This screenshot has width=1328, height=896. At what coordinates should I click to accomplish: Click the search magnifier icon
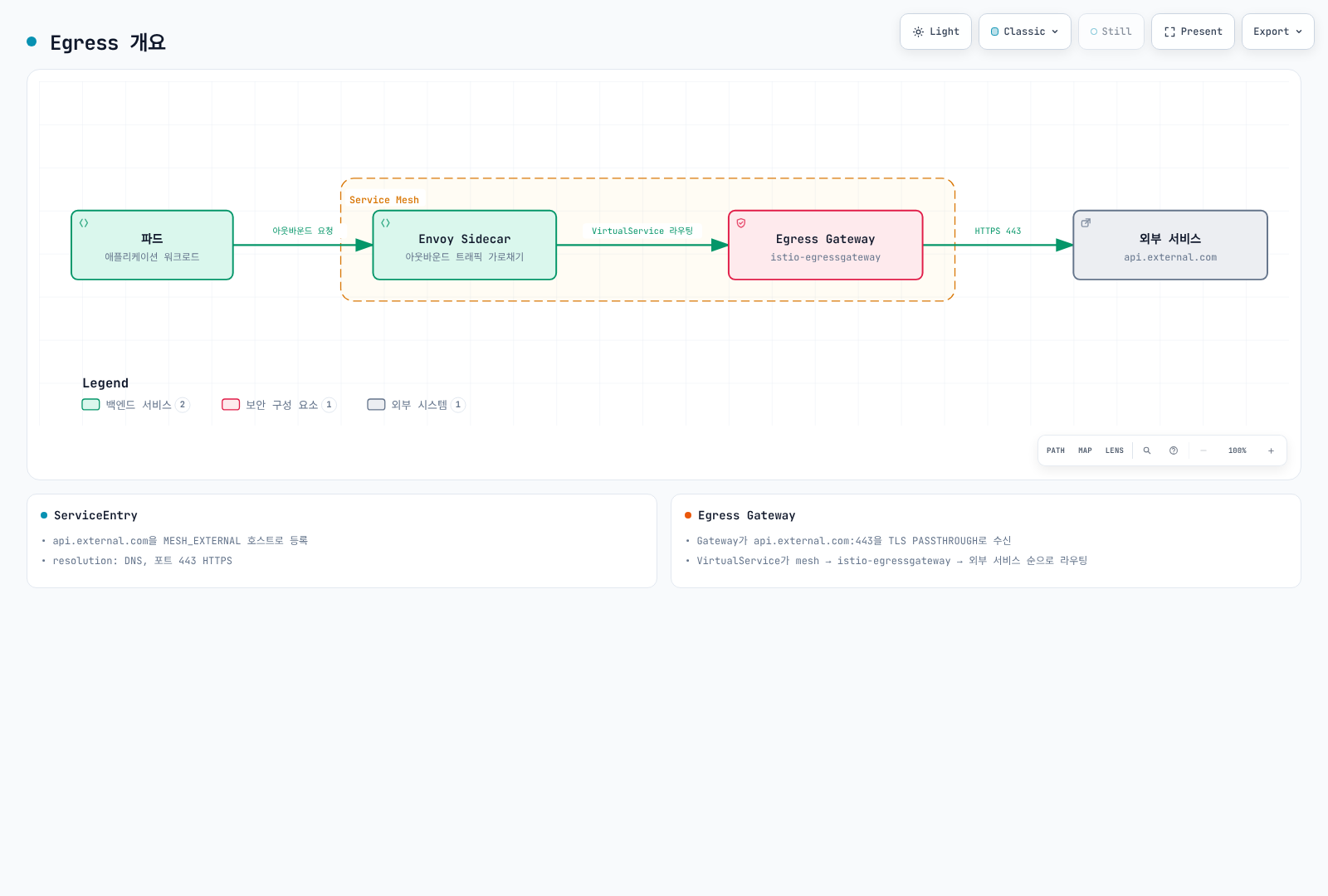[1147, 450]
